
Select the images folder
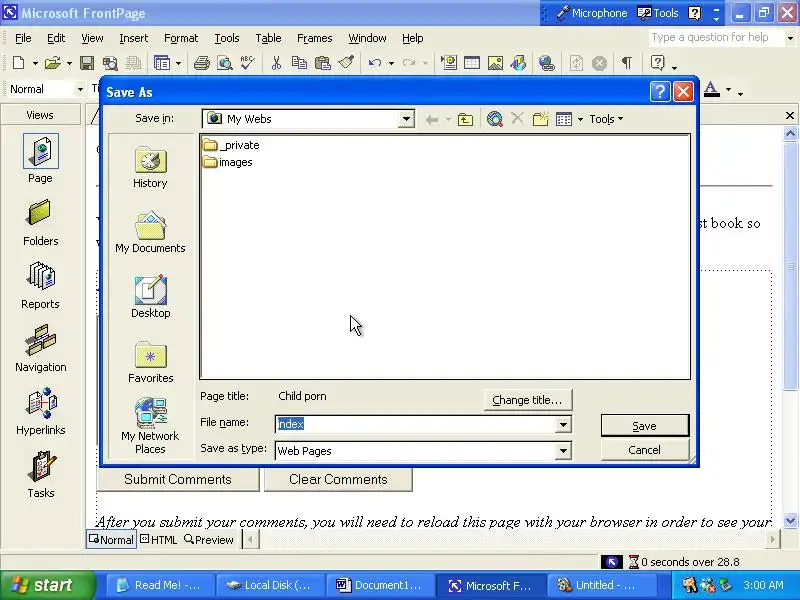click(228, 162)
